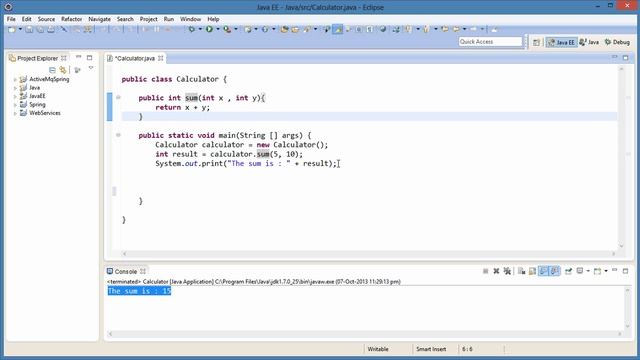
Task: Click Remove All Terminated Launches icon
Action: coord(507,271)
